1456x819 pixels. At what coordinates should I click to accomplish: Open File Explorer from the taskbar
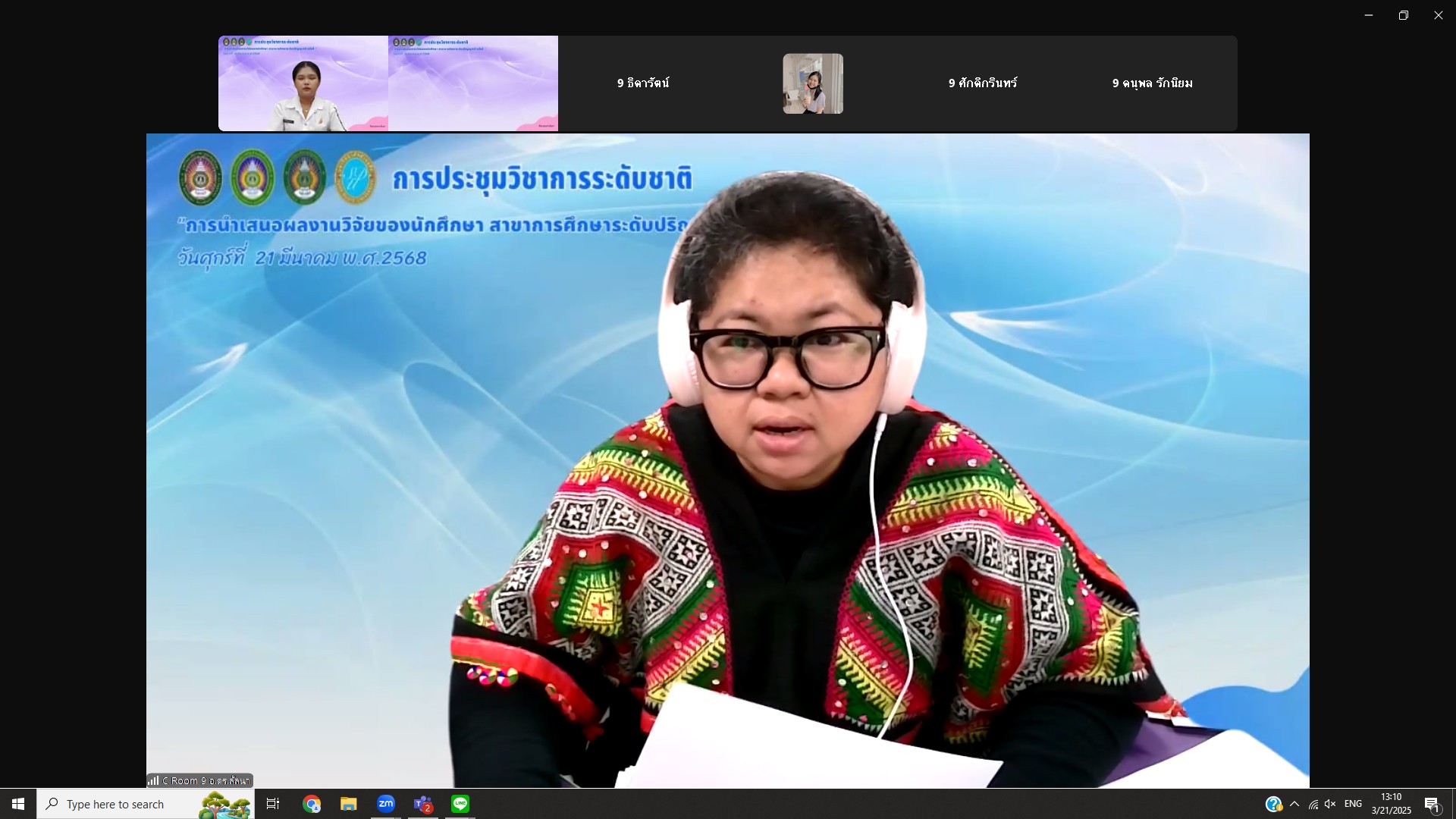tap(348, 804)
